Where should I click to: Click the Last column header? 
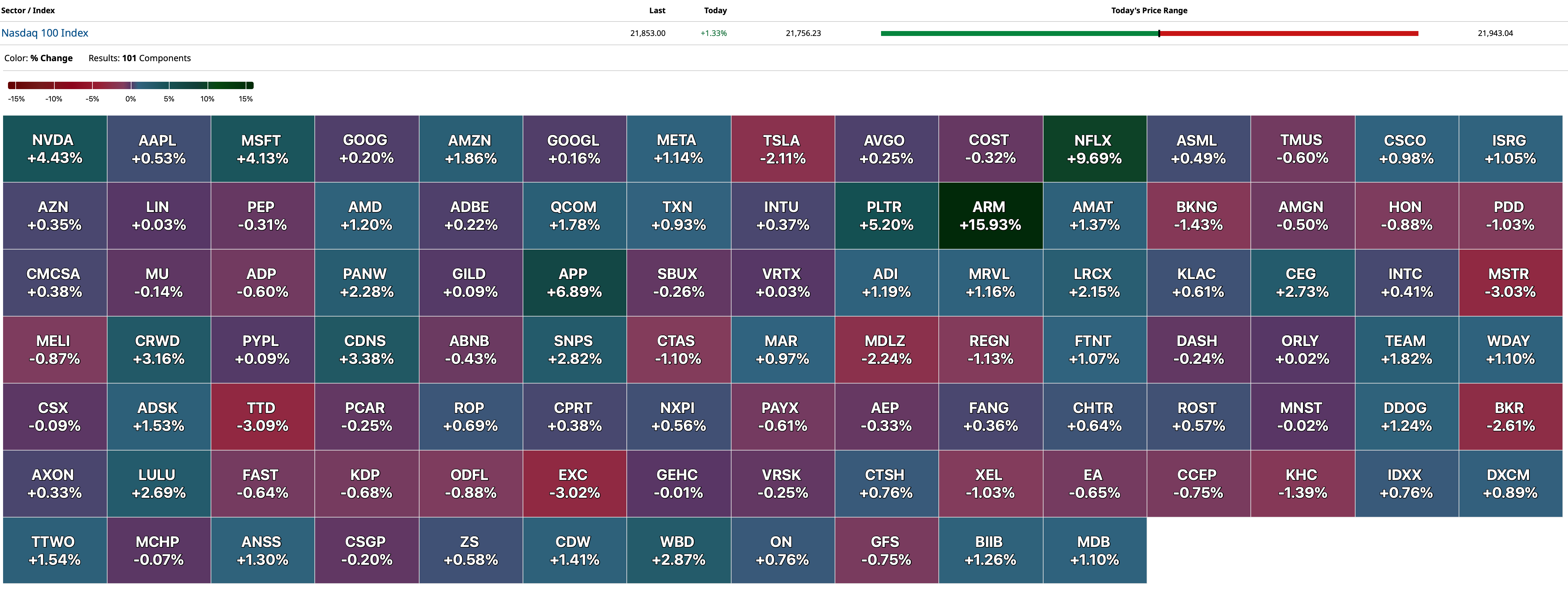(x=657, y=10)
